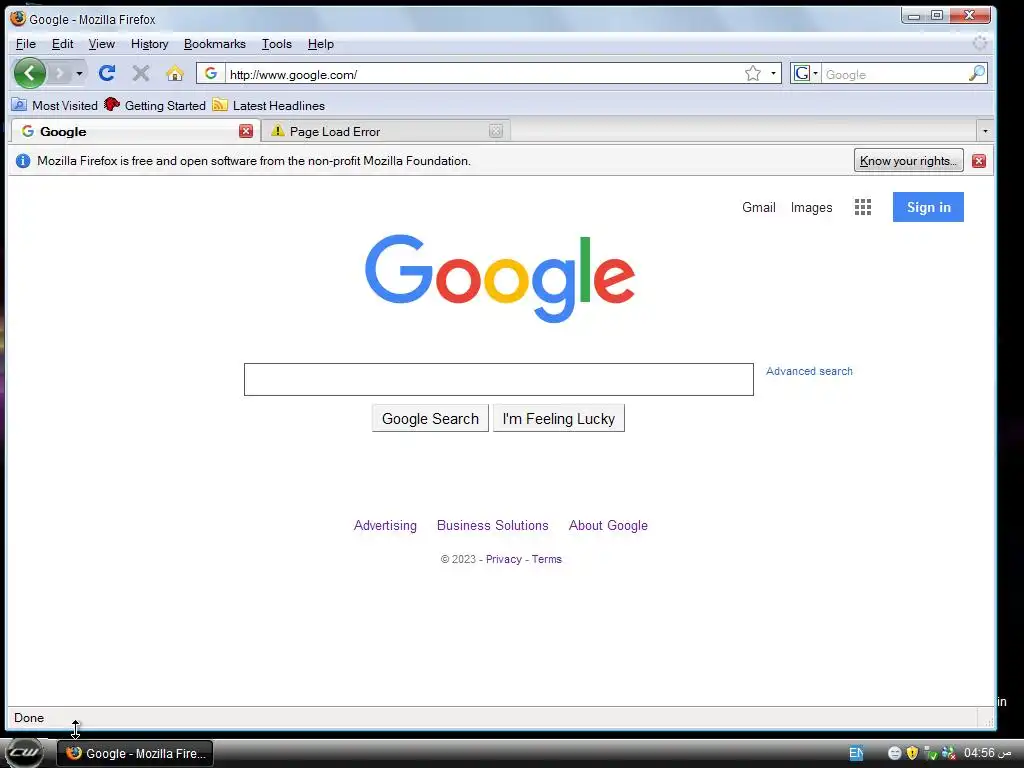Open the Images link

(x=811, y=207)
